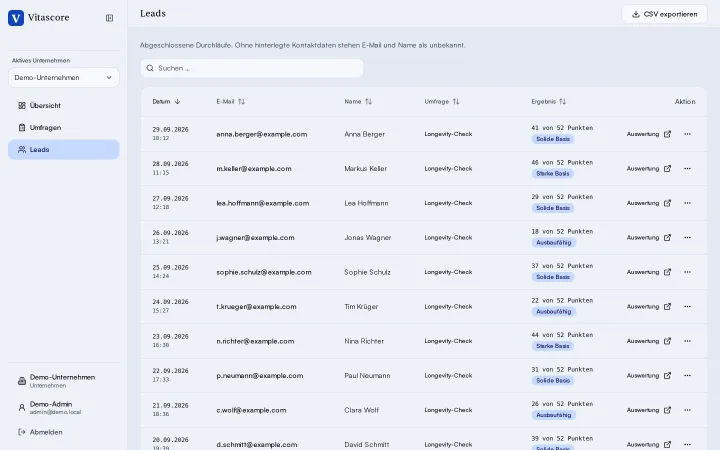Open Auswertung for Jonas Wagner
The height and width of the screenshot is (450, 720).
pos(649,237)
